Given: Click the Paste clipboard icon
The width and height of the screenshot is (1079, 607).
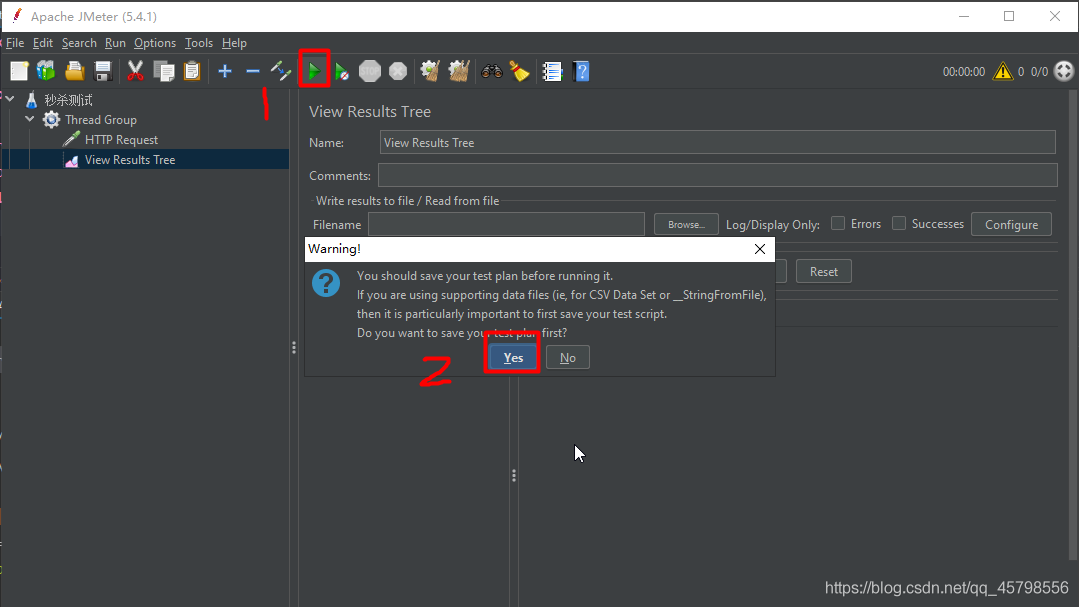Looking at the screenshot, I should click(x=192, y=71).
